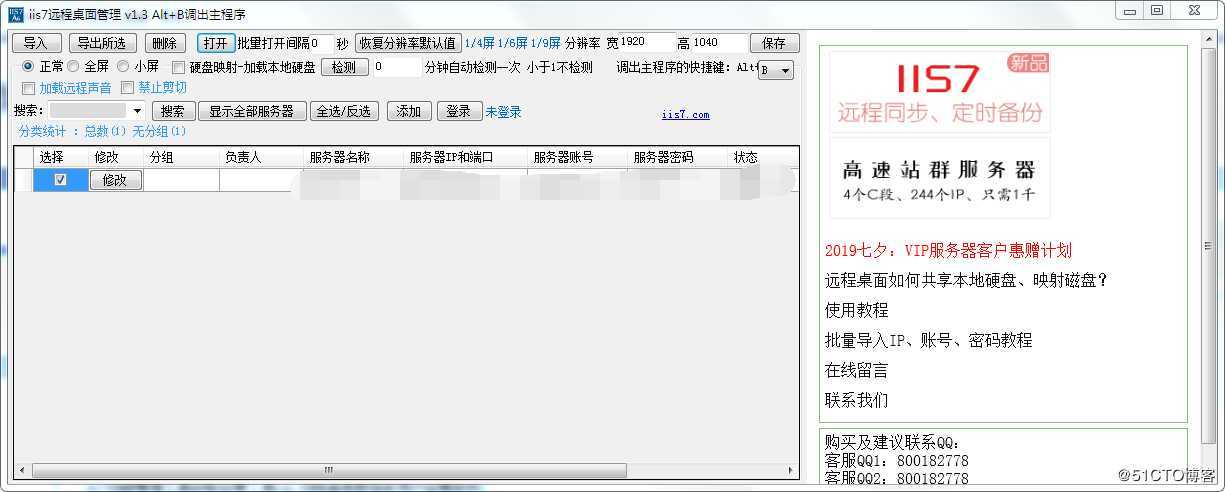Open the 搜索 search filter combo box
The image size is (1225, 492).
pos(97,111)
